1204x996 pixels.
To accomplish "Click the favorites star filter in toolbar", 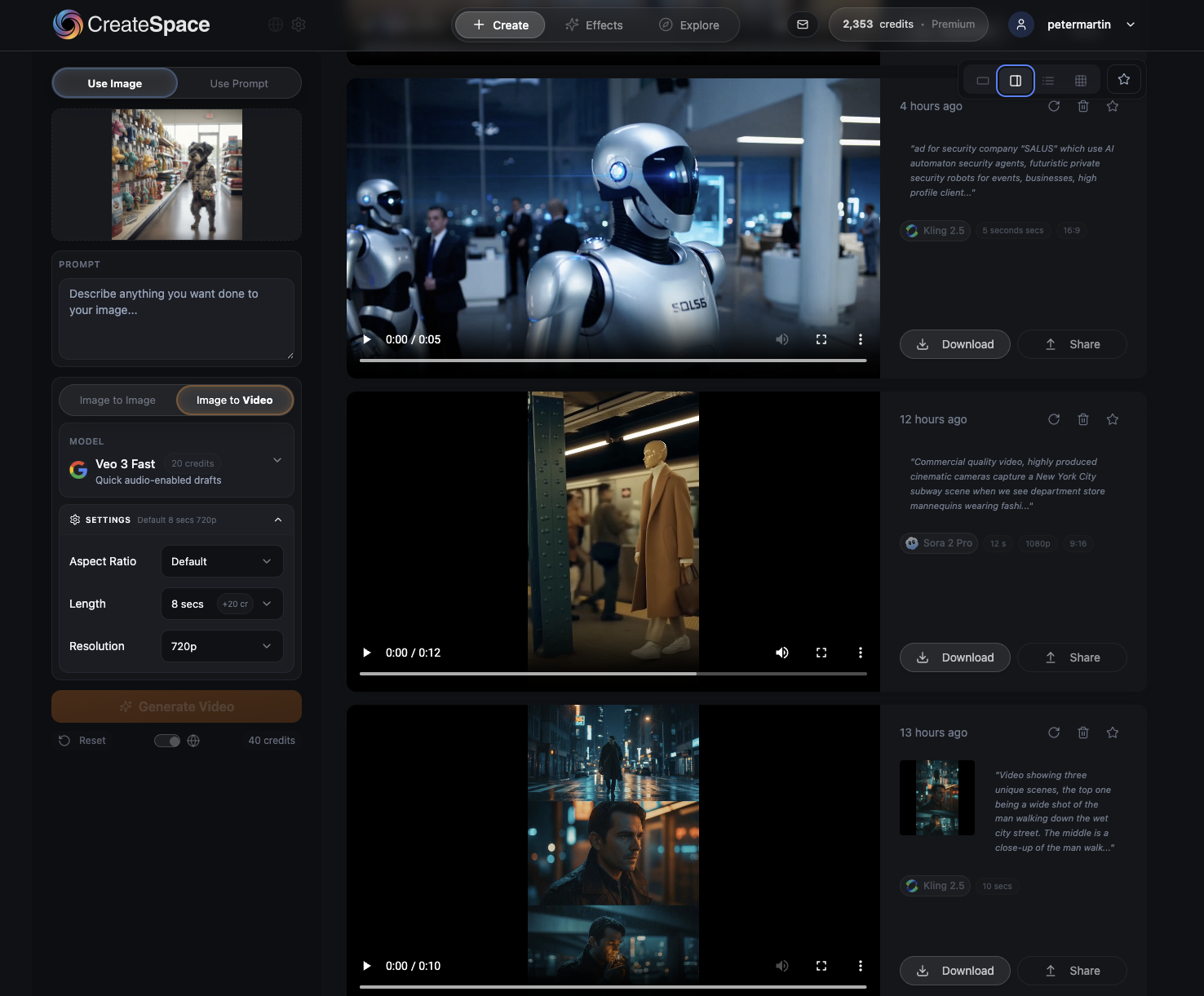I will click(x=1124, y=79).
